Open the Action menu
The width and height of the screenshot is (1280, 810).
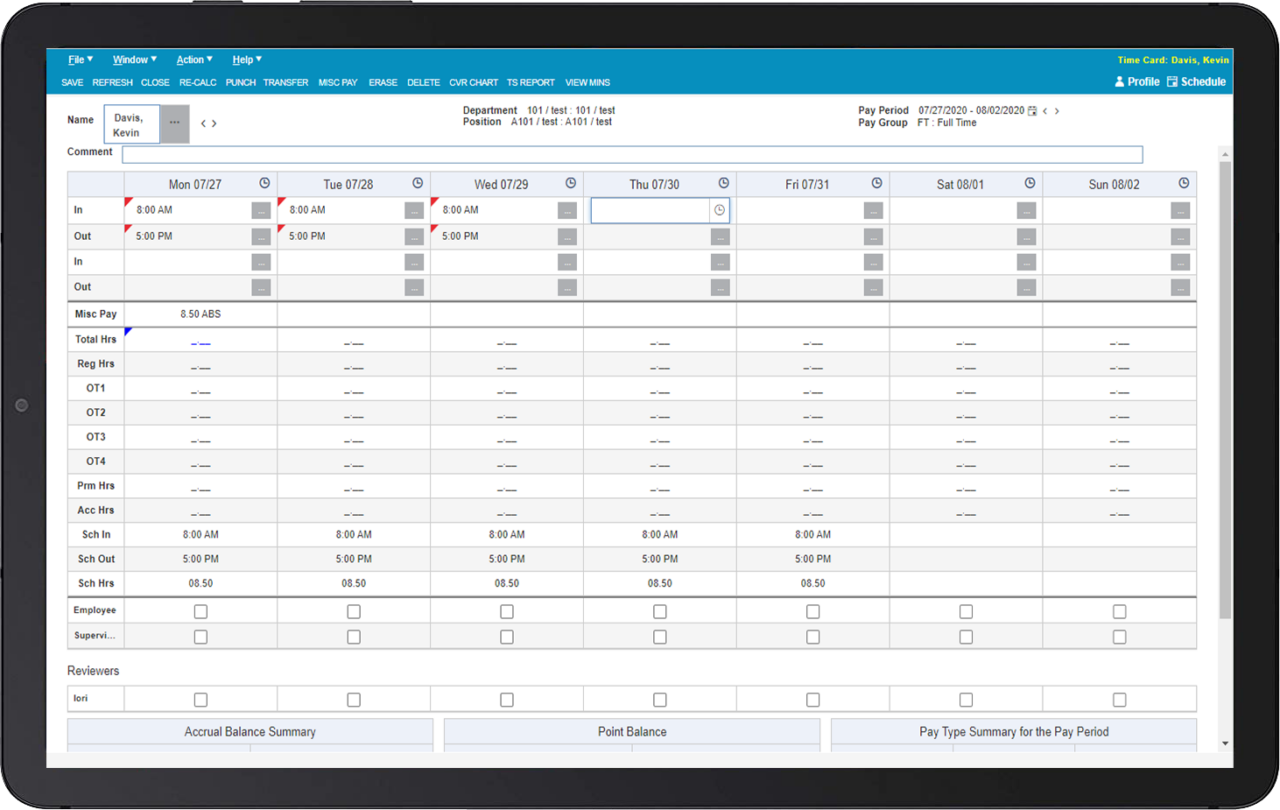click(x=192, y=59)
